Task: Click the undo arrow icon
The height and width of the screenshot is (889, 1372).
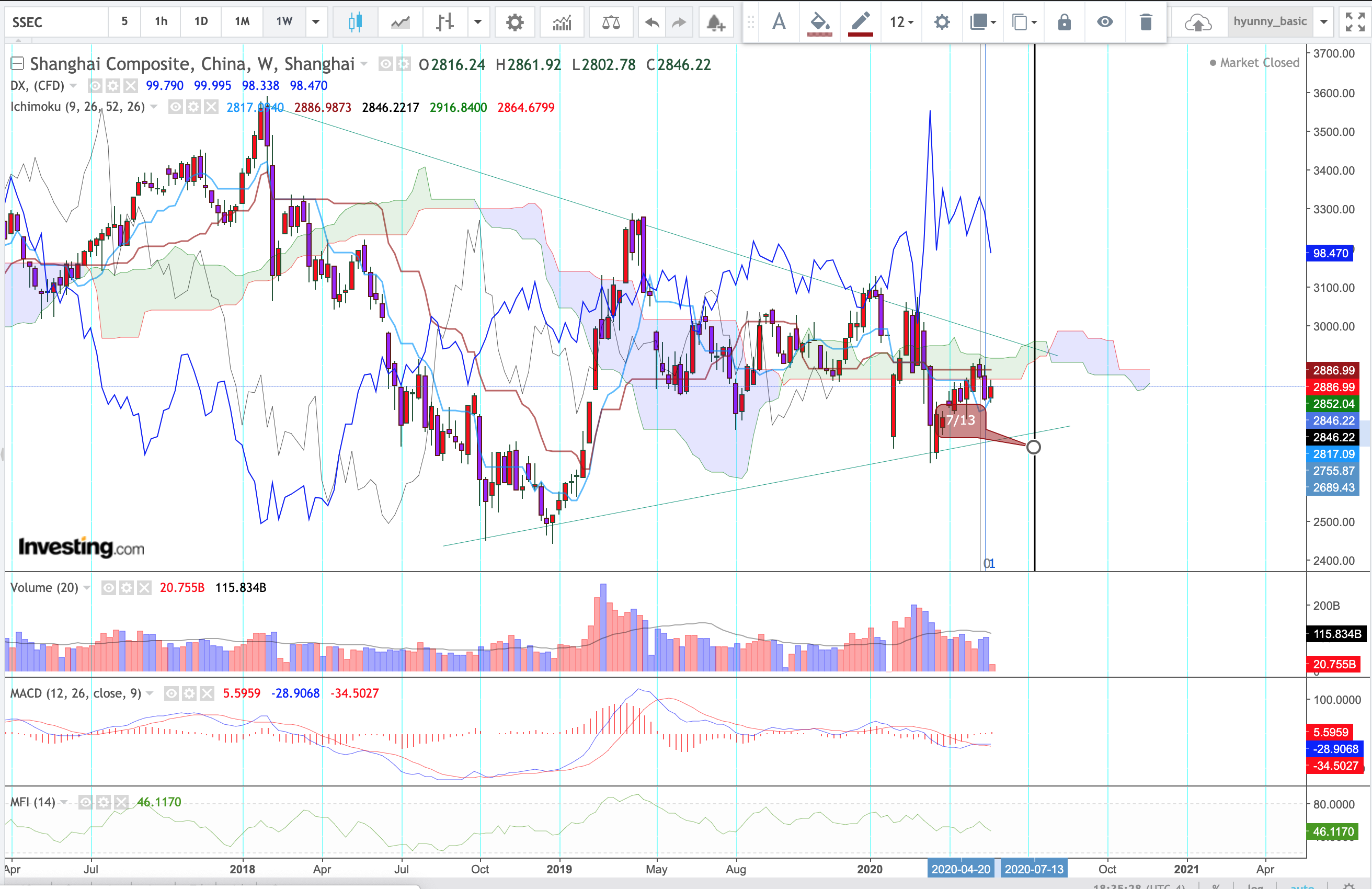Action: 651,22
